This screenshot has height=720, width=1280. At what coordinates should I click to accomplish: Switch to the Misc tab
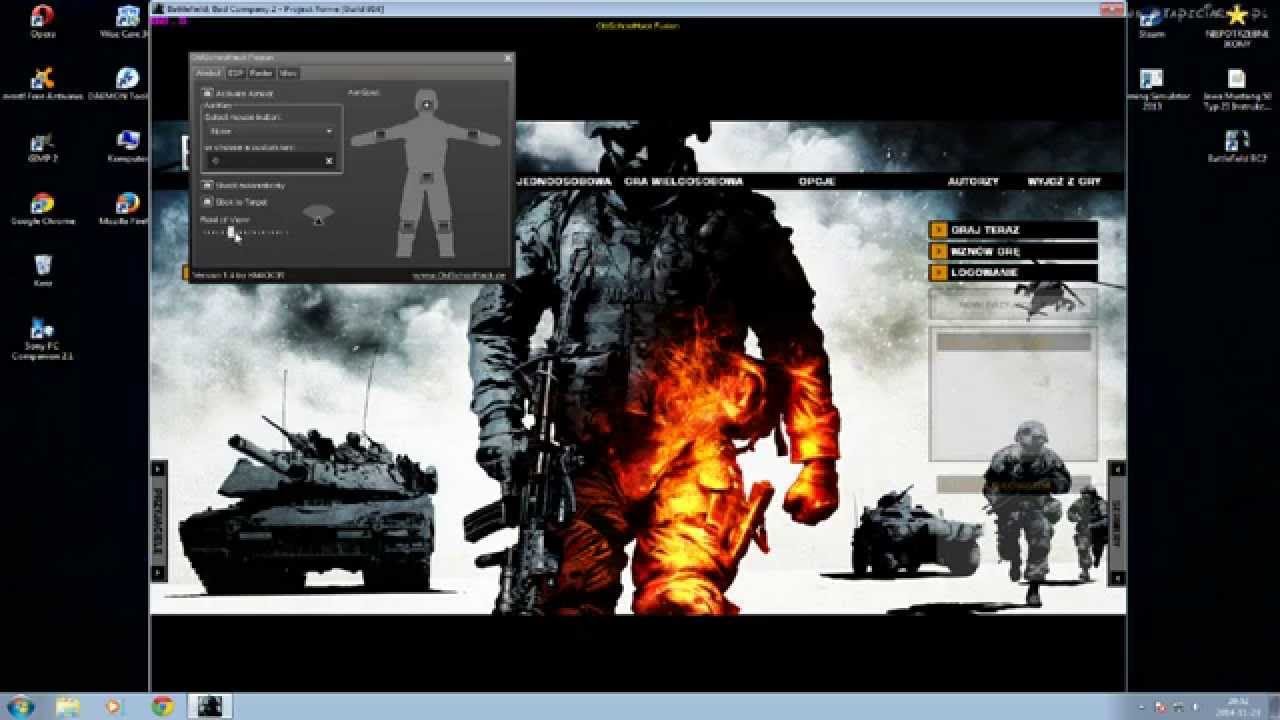[288, 73]
